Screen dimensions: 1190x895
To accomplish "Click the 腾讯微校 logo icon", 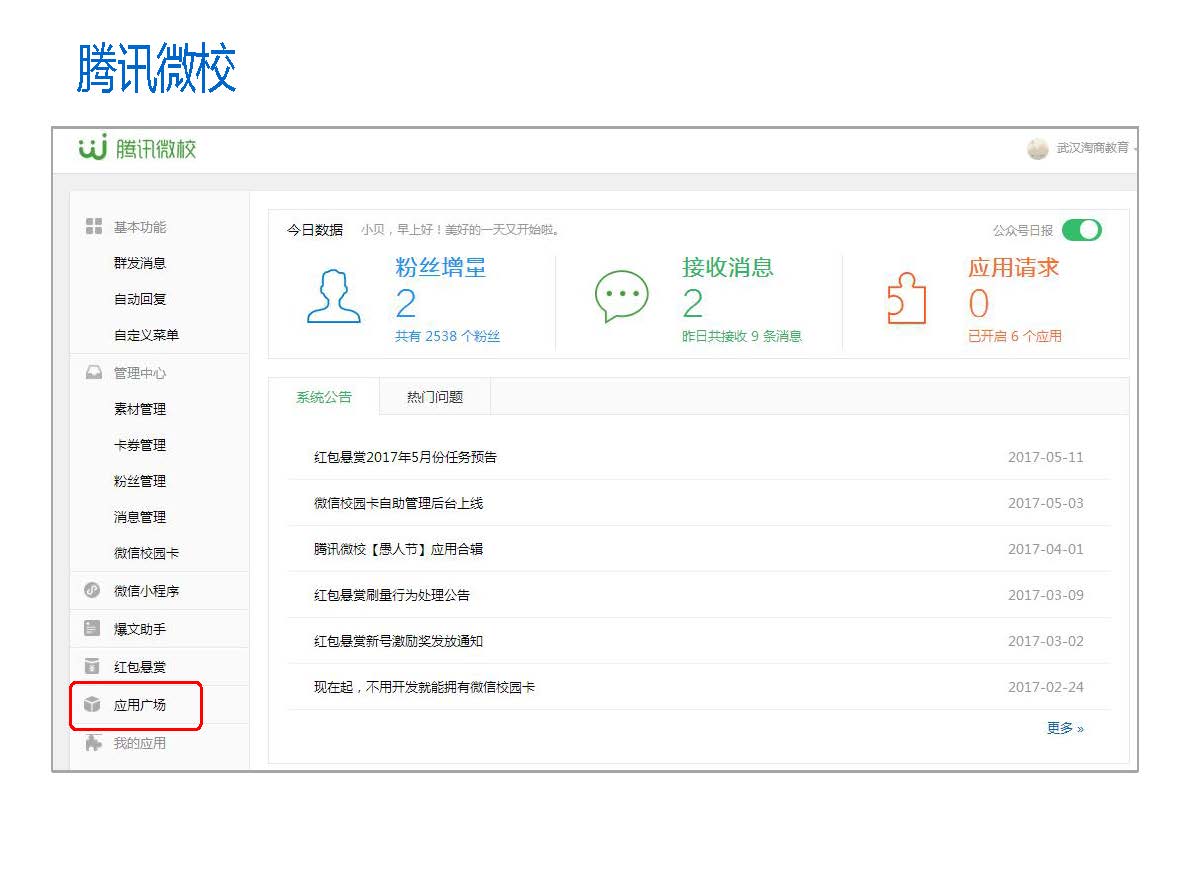I will pos(93,147).
